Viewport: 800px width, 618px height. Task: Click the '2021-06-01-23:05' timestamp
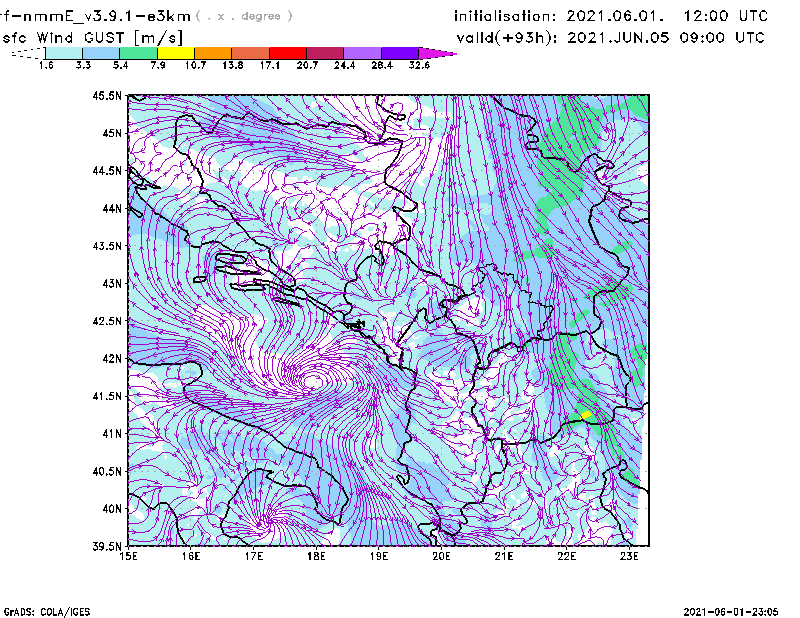click(731, 611)
